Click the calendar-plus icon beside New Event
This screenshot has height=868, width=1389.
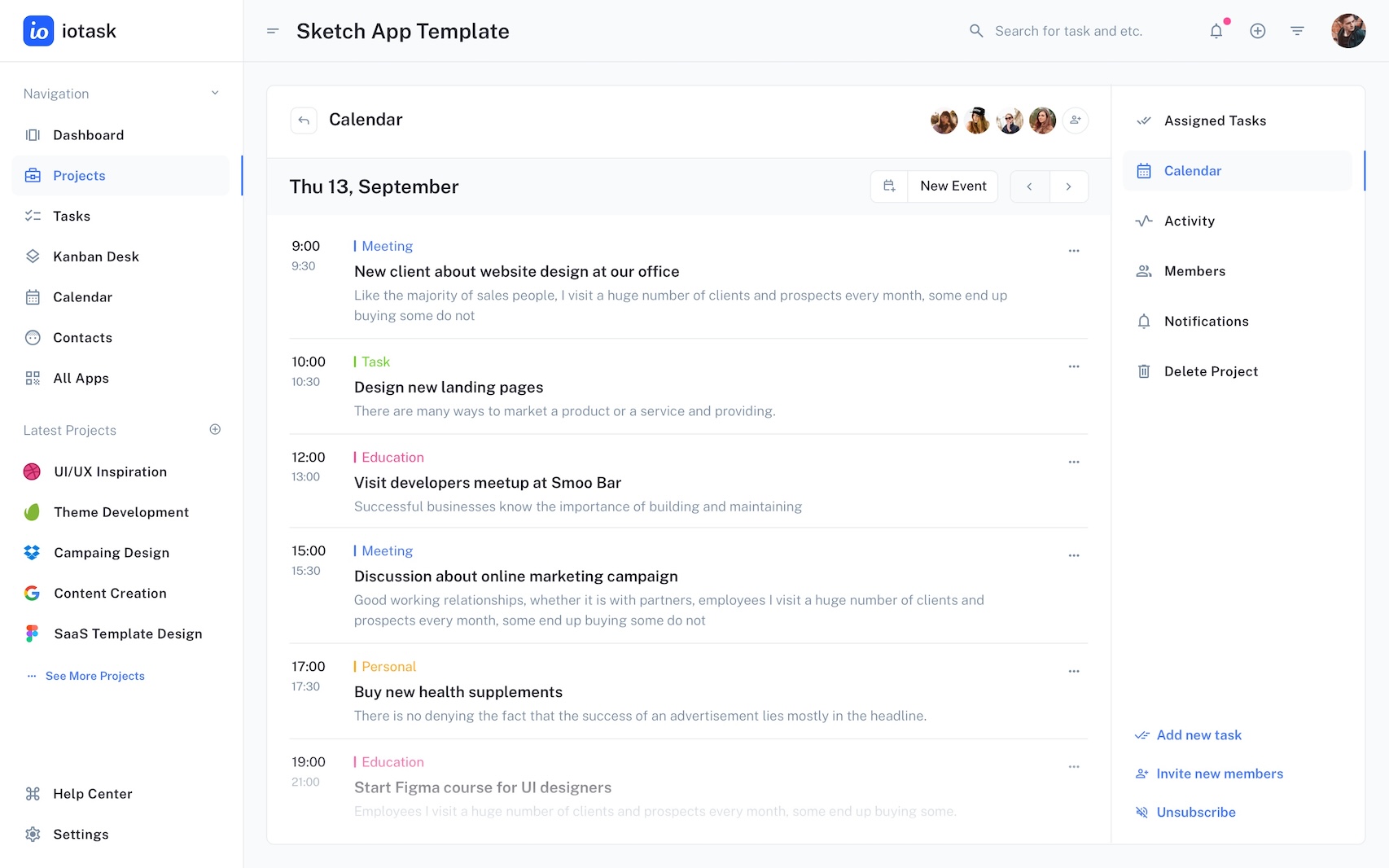click(890, 186)
